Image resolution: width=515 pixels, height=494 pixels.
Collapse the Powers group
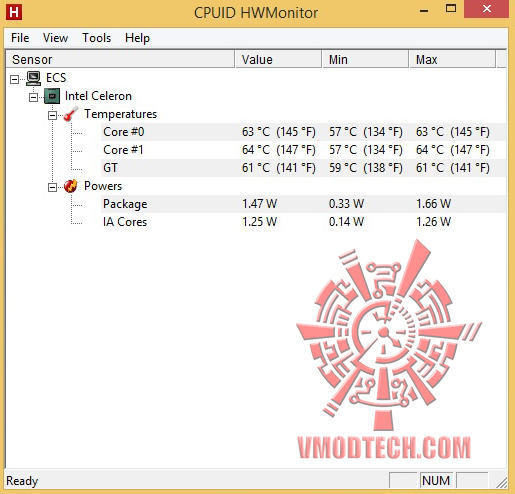pos(52,187)
